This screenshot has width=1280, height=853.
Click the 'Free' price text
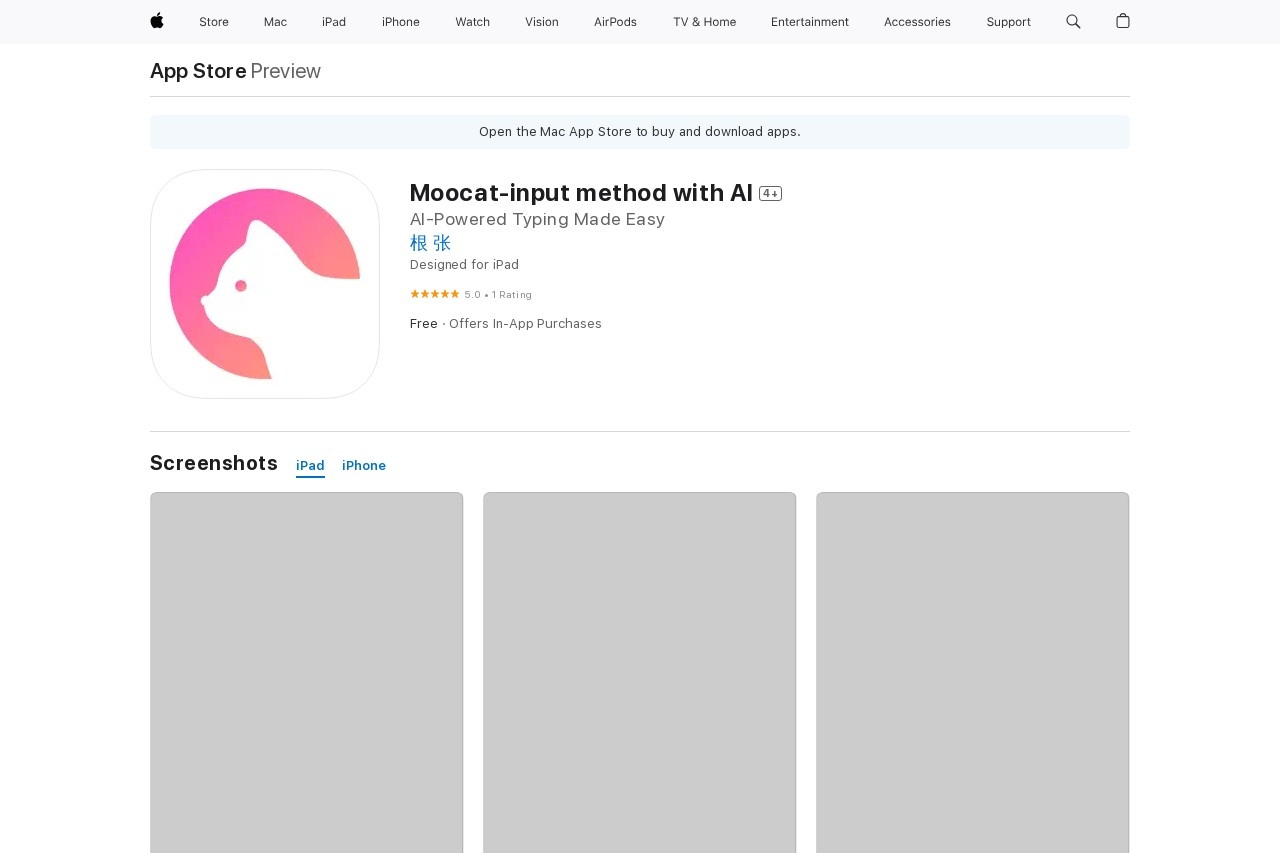pyautogui.click(x=424, y=324)
